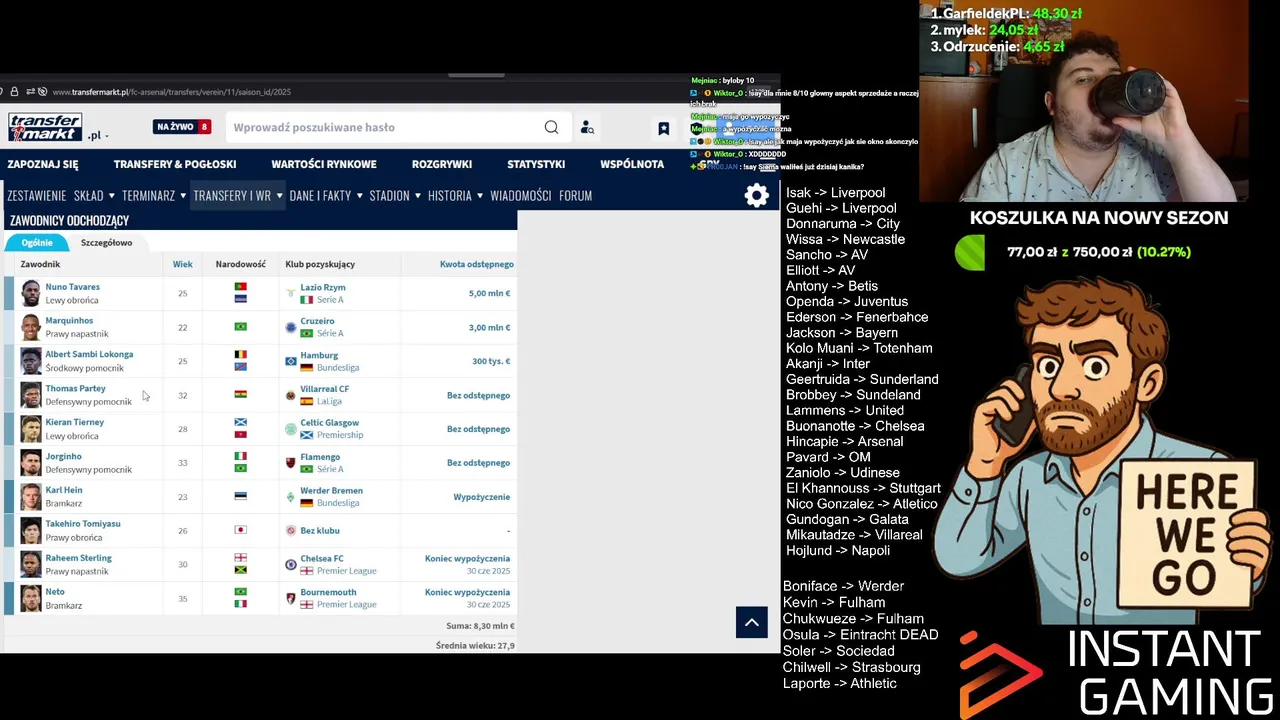The image size is (1280, 720).
Task: Sort table by Wiek column
Action: tap(183, 264)
